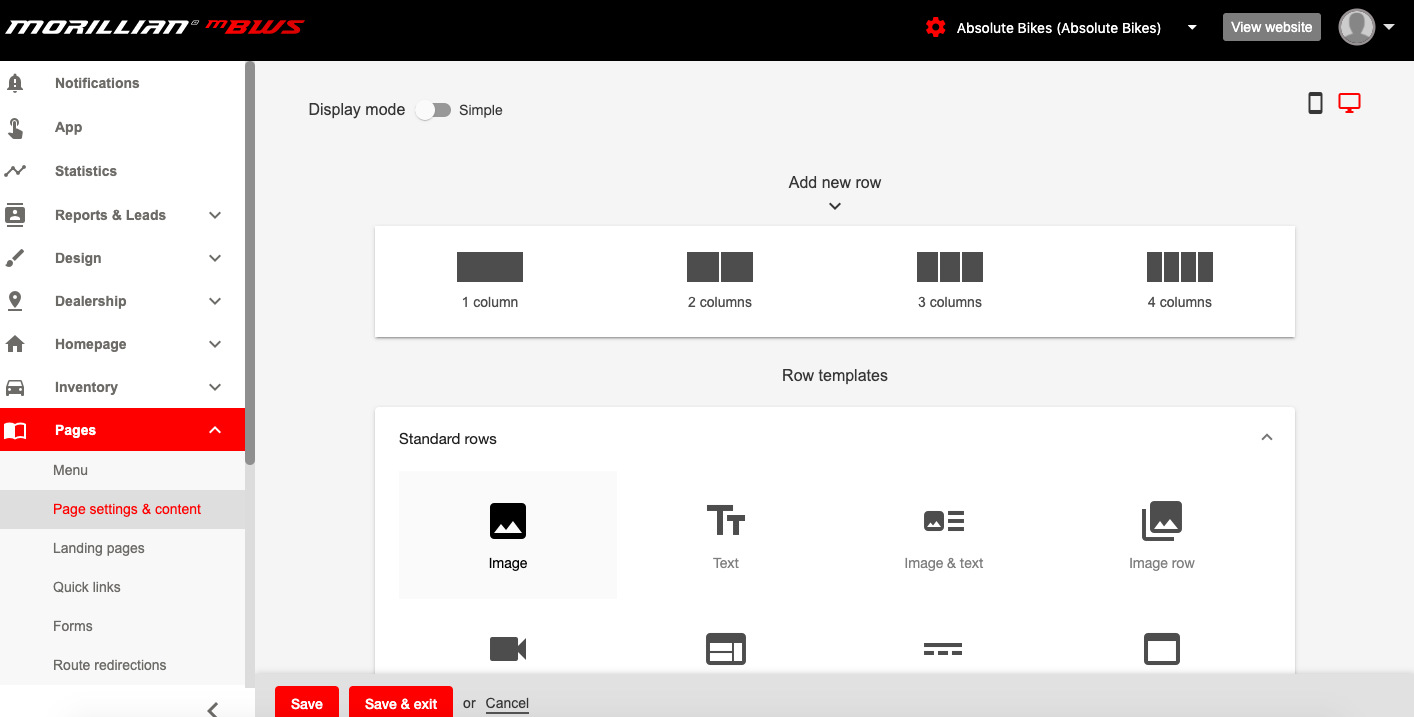The width and height of the screenshot is (1414, 717).
Task: Click Save & exit
Action: pos(400,702)
